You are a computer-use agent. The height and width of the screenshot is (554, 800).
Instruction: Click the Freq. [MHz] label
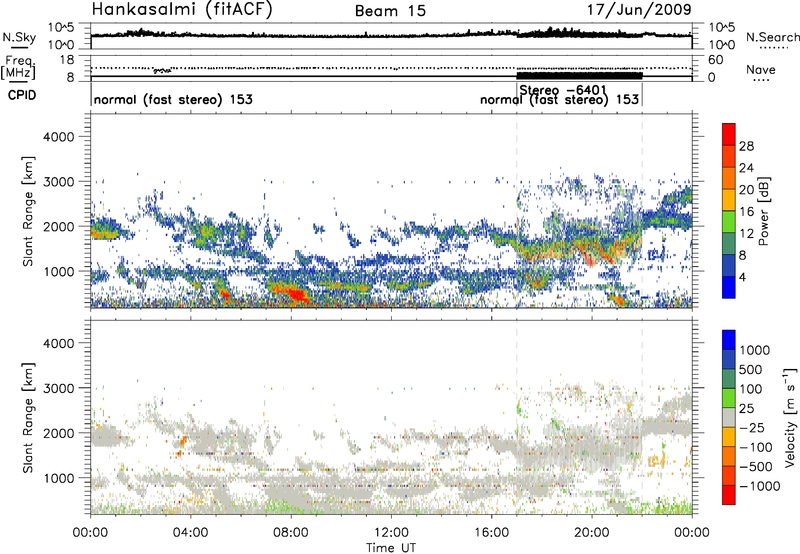(x=18, y=67)
